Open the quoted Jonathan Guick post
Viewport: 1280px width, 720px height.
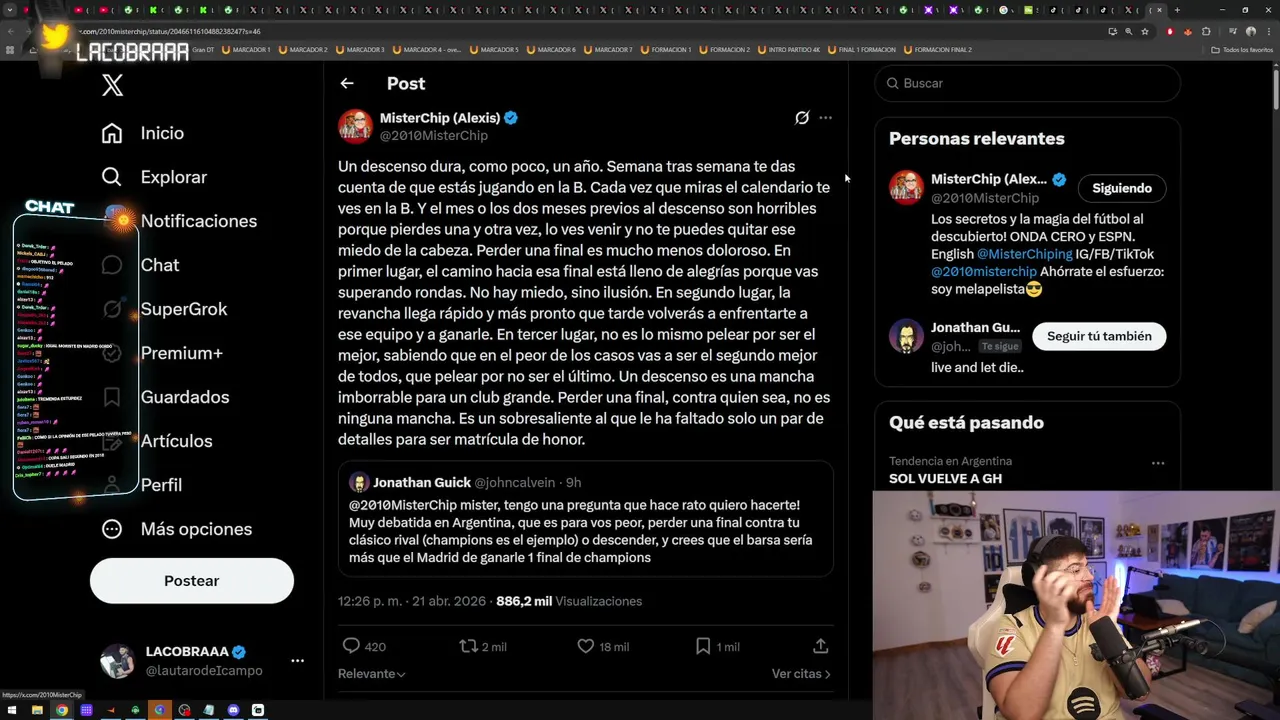(585, 519)
